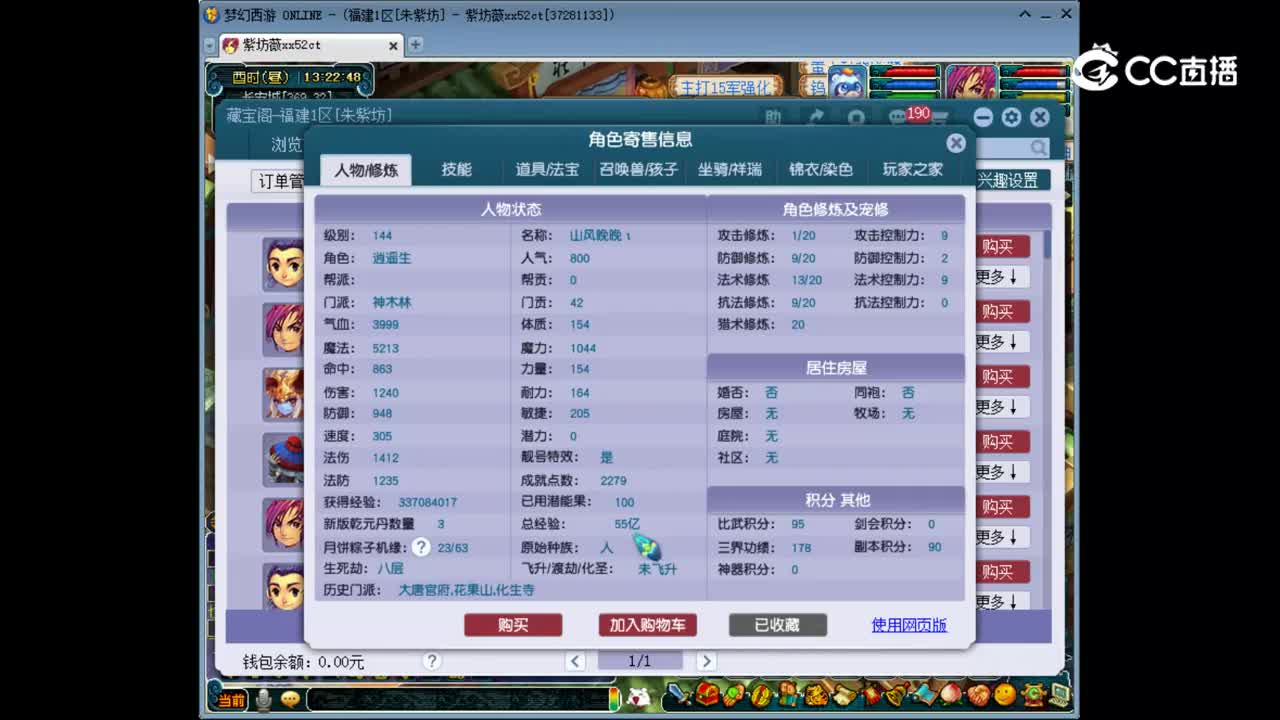Click the listing scrollbar in 藏宝阁
The width and height of the screenshot is (1280, 720).
click(1046, 245)
